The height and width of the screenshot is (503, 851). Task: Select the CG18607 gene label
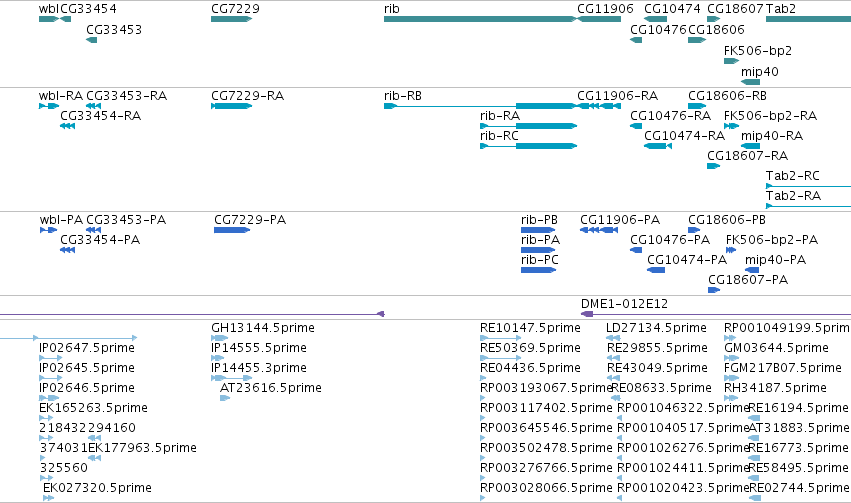(x=735, y=9)
